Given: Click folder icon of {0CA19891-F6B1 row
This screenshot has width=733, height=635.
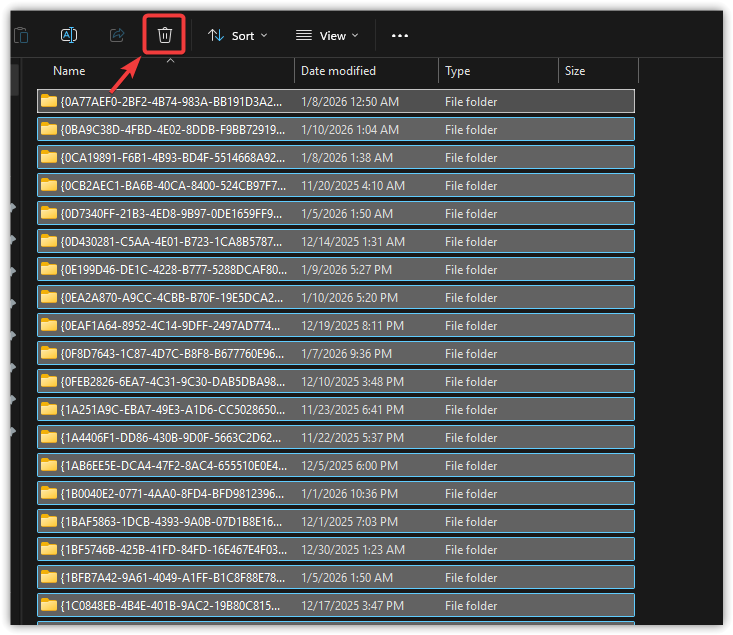Looking at the screenshot, I should click(49, 157).
